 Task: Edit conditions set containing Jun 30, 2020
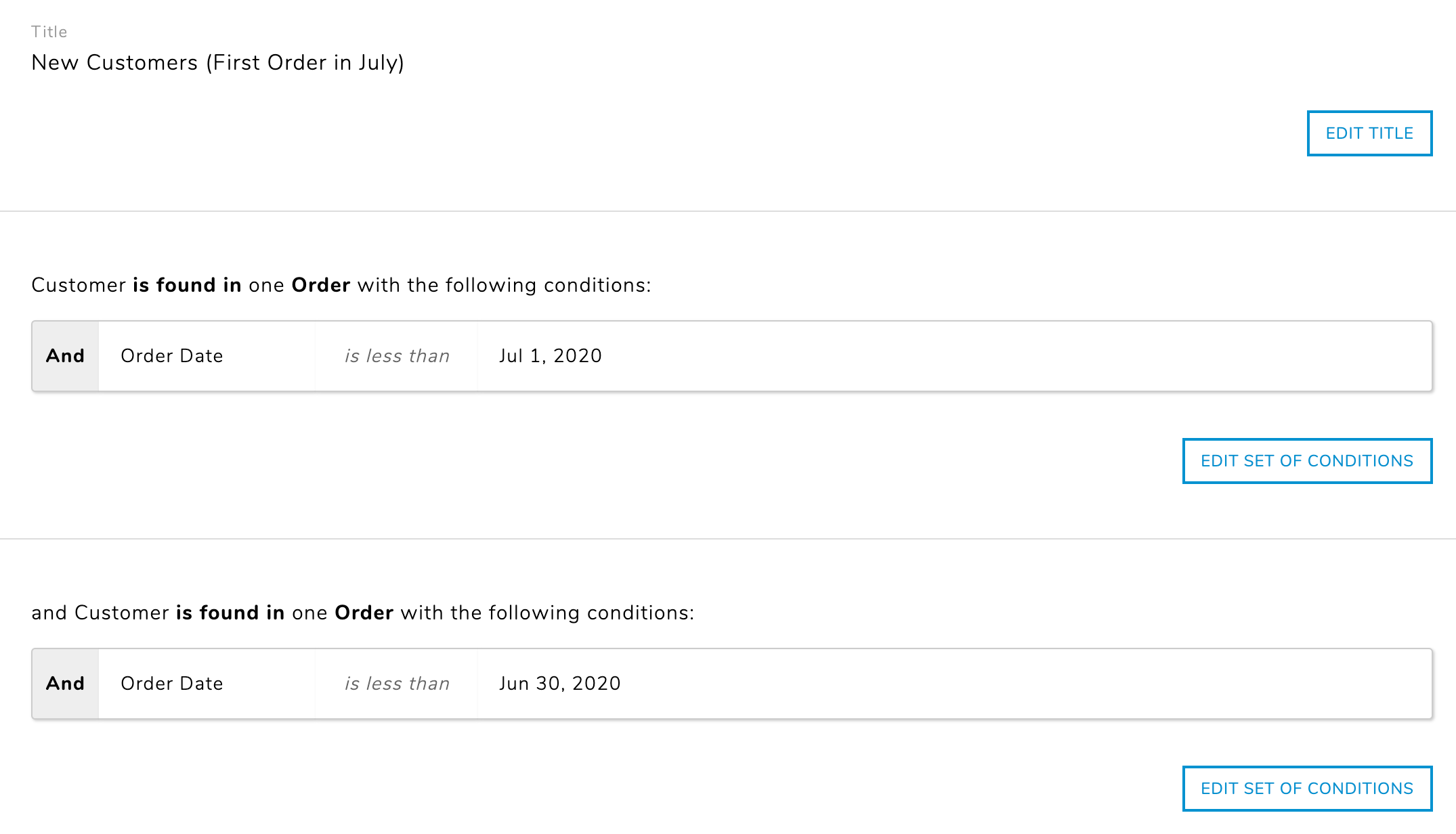click(1306, 789)
